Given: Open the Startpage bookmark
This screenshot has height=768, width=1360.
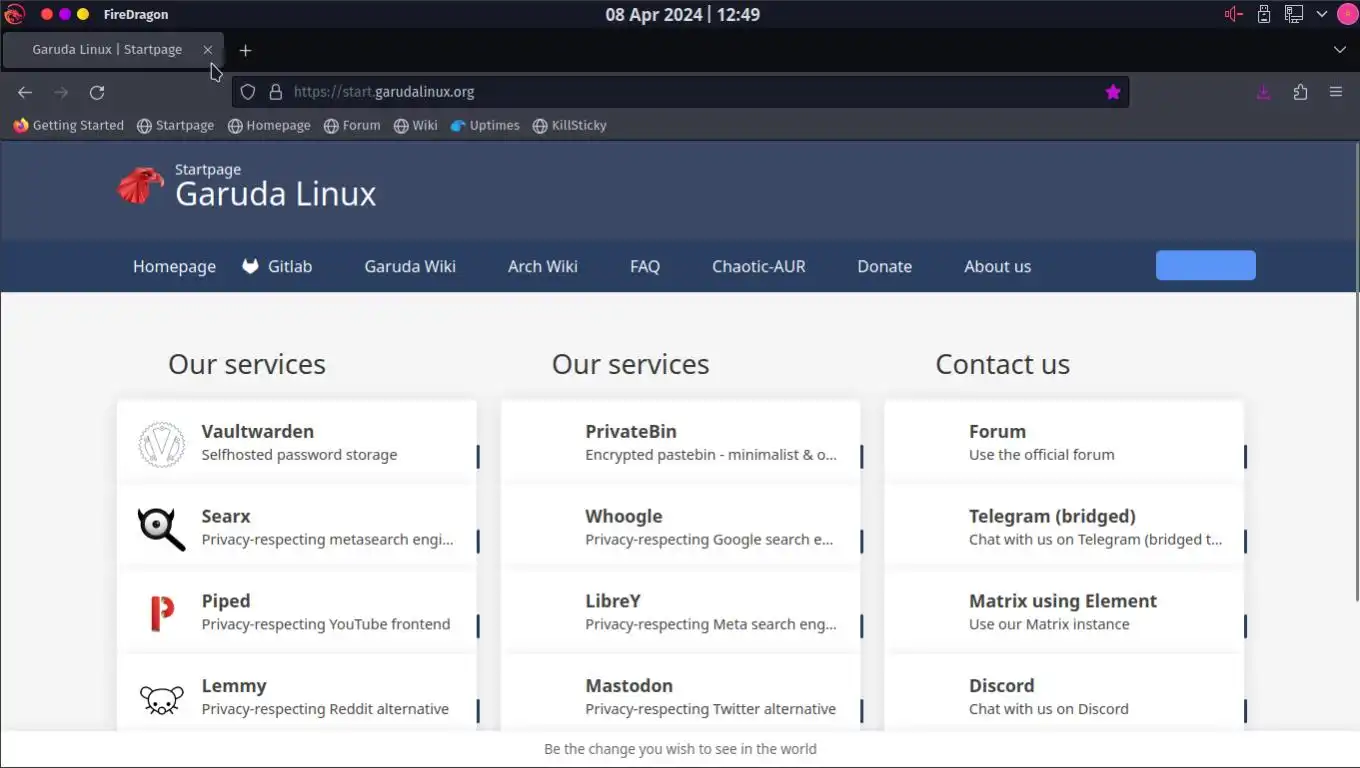Looking at the screenshot, I should click(x=175, y=125).
